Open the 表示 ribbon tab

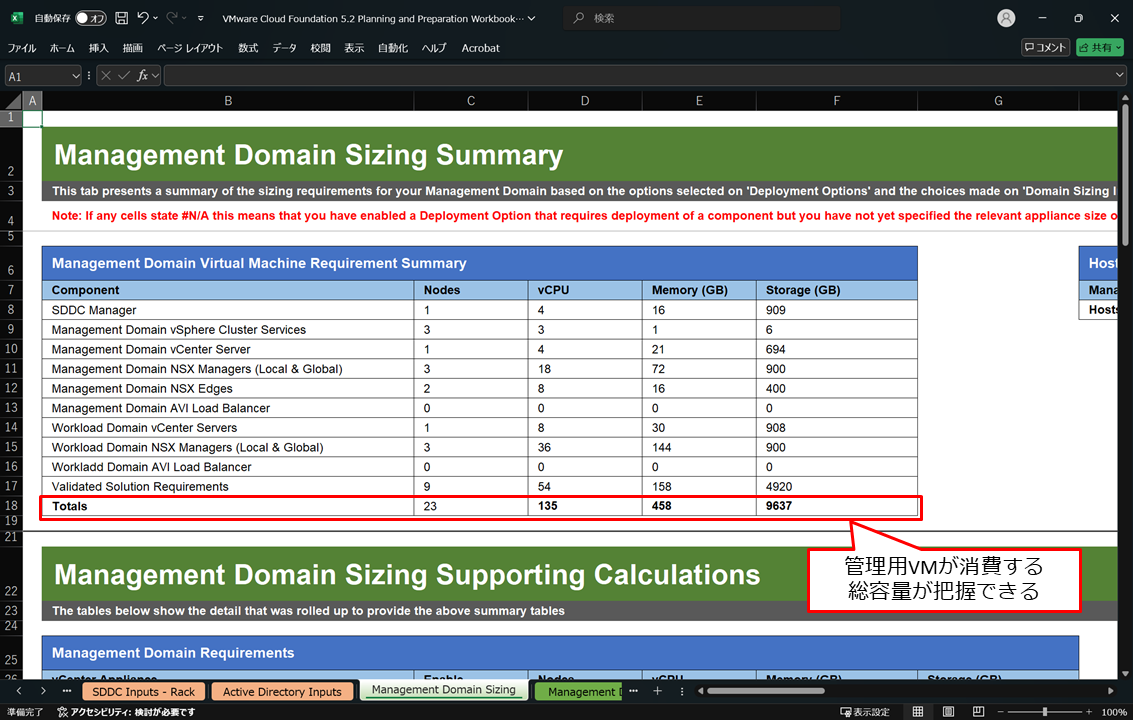point(354,48)
